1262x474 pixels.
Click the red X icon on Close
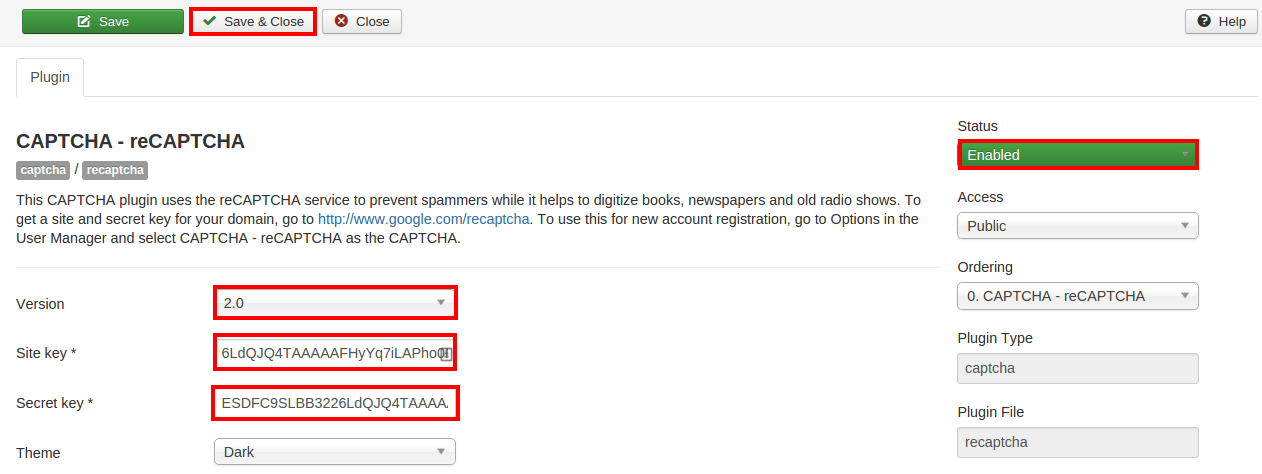(x=342, y=21)
